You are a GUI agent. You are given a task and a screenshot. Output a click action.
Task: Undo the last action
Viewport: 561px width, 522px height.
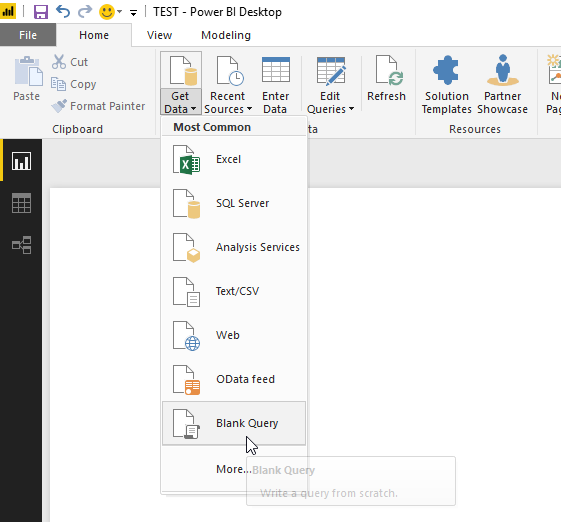(63, 12)
